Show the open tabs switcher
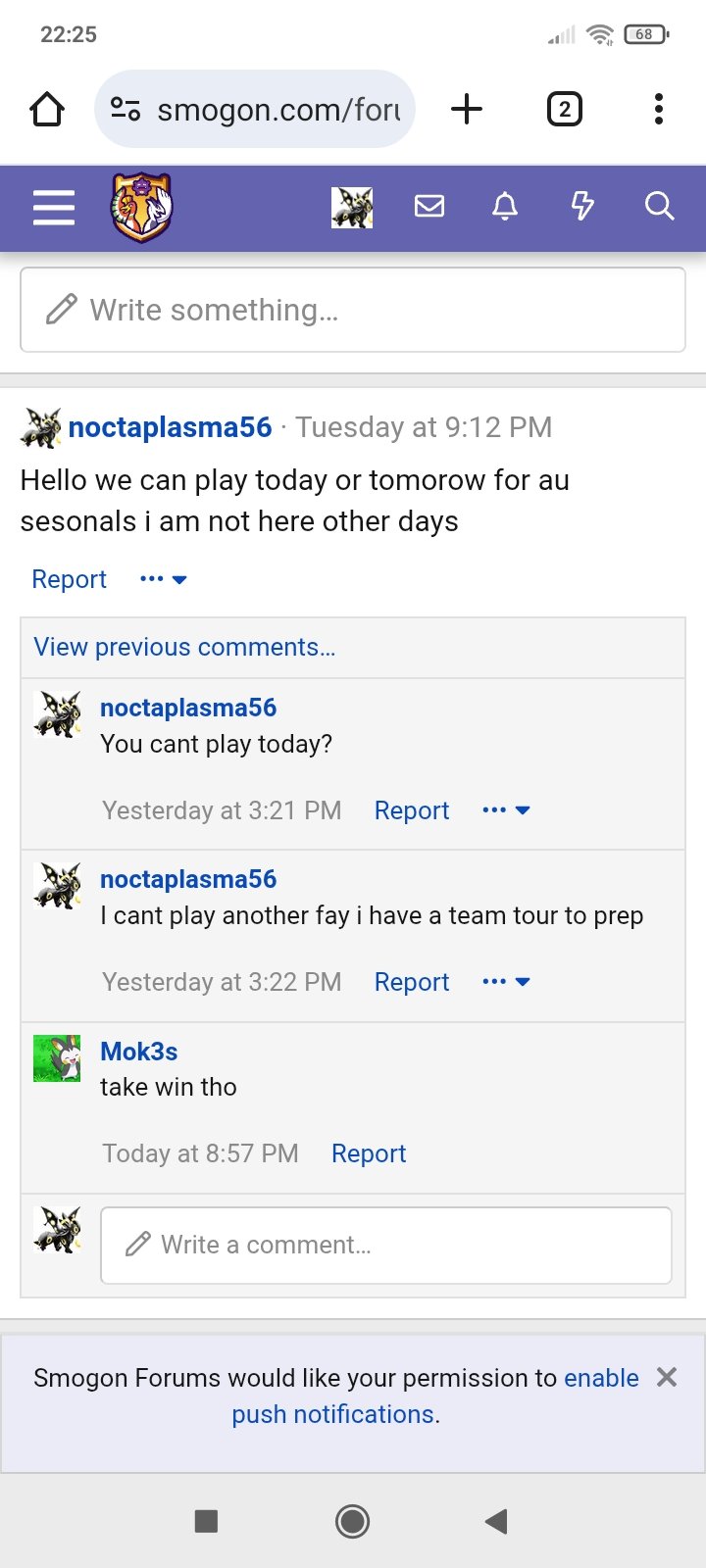The width and height of the screenshot is (706, 1568). (x=564, y=109)
